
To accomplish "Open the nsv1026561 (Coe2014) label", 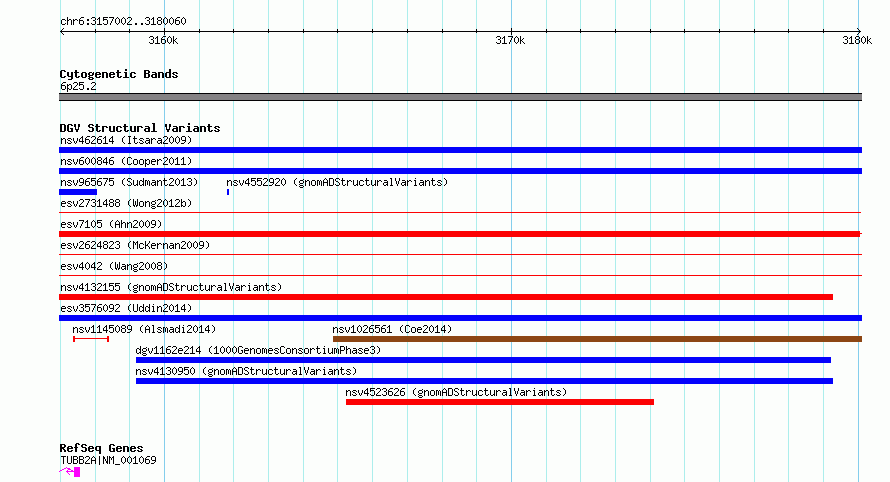I will click(x=392, y=329).
